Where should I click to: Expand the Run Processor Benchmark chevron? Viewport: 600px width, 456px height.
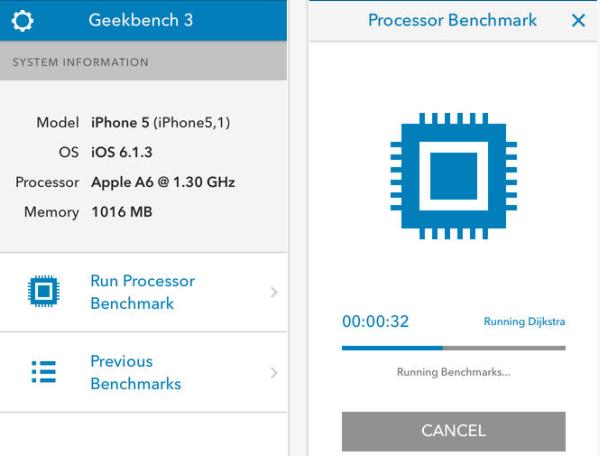(274, 292)
